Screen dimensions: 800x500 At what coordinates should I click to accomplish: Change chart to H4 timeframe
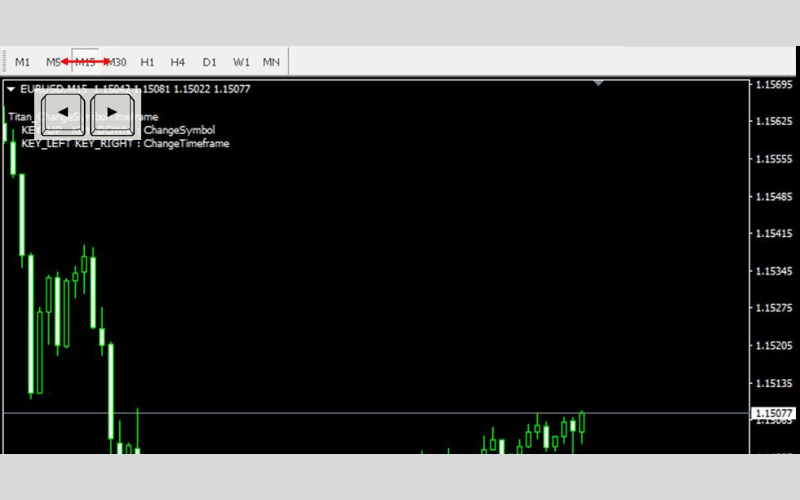[x=177, y=62]
